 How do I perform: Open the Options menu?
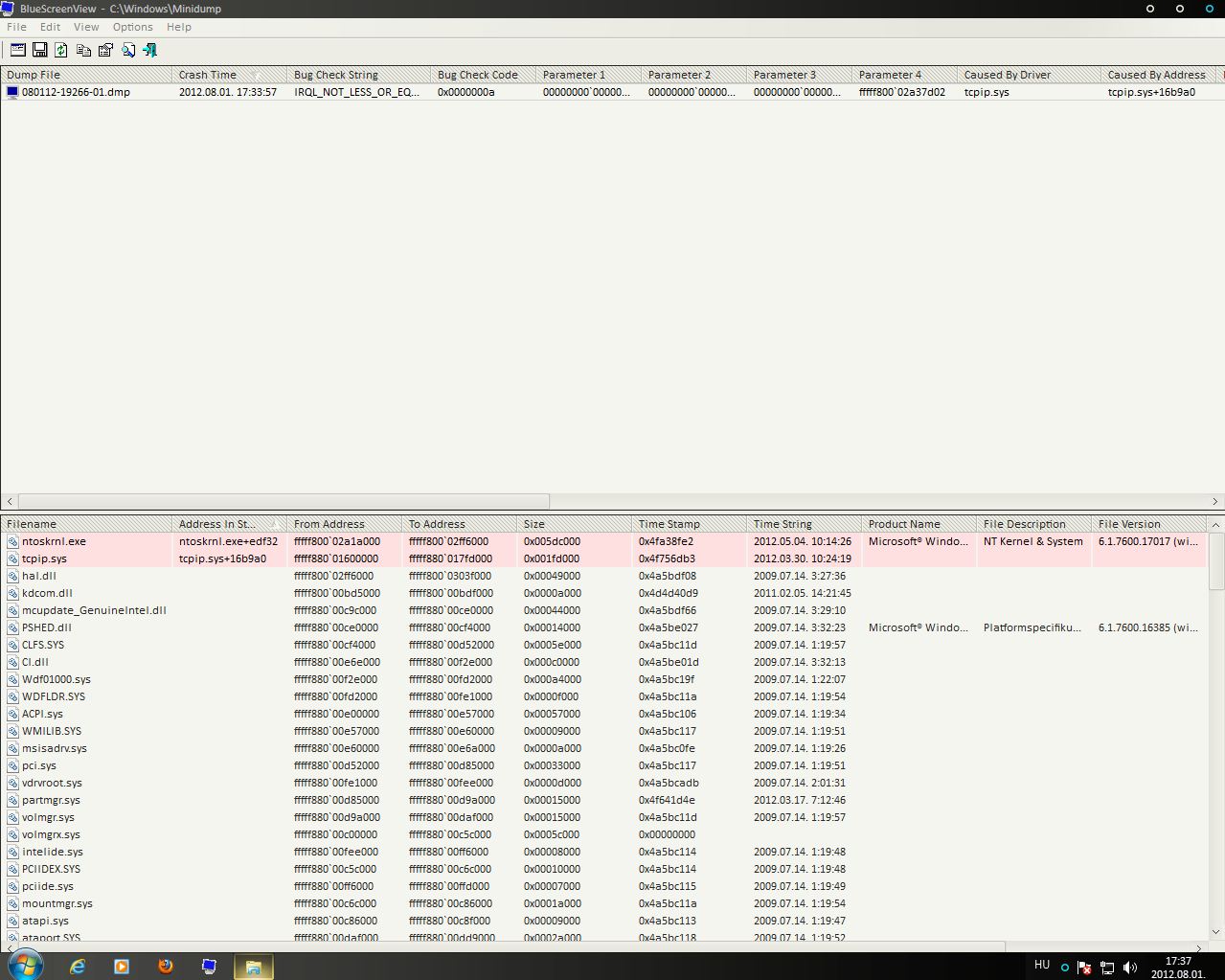pos(132,27)
